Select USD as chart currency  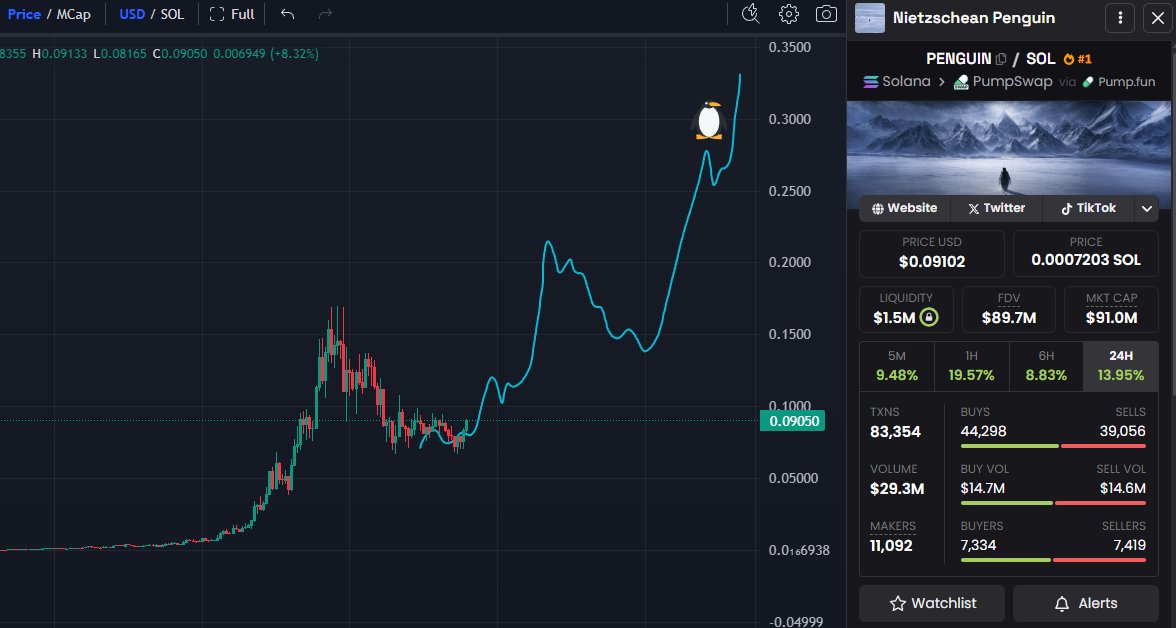point(133,14)
